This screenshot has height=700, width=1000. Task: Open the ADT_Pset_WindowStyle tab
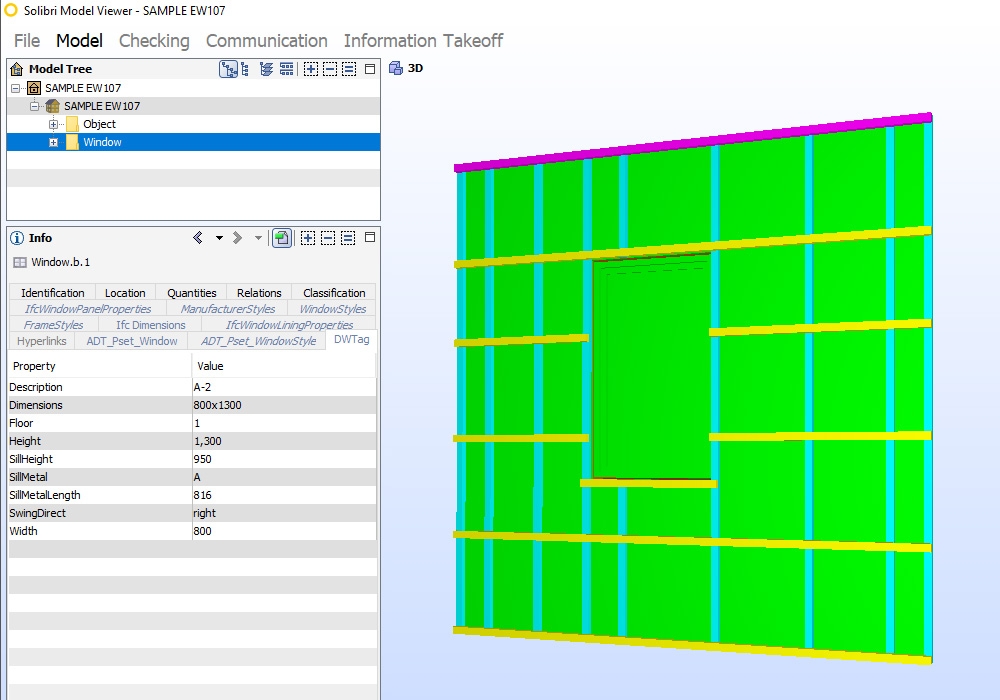[x=258, y=340]
